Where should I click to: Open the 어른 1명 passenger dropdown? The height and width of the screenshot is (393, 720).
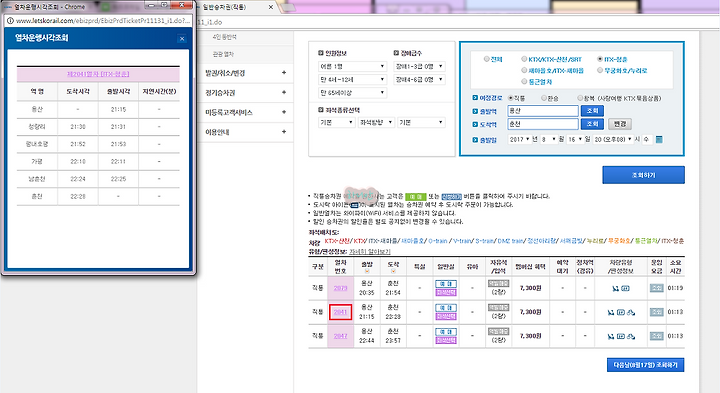point(352,66)
